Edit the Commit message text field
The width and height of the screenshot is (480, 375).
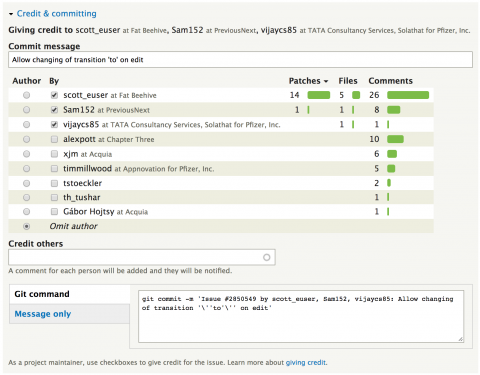pyautogui.click(x=240, y=60)
